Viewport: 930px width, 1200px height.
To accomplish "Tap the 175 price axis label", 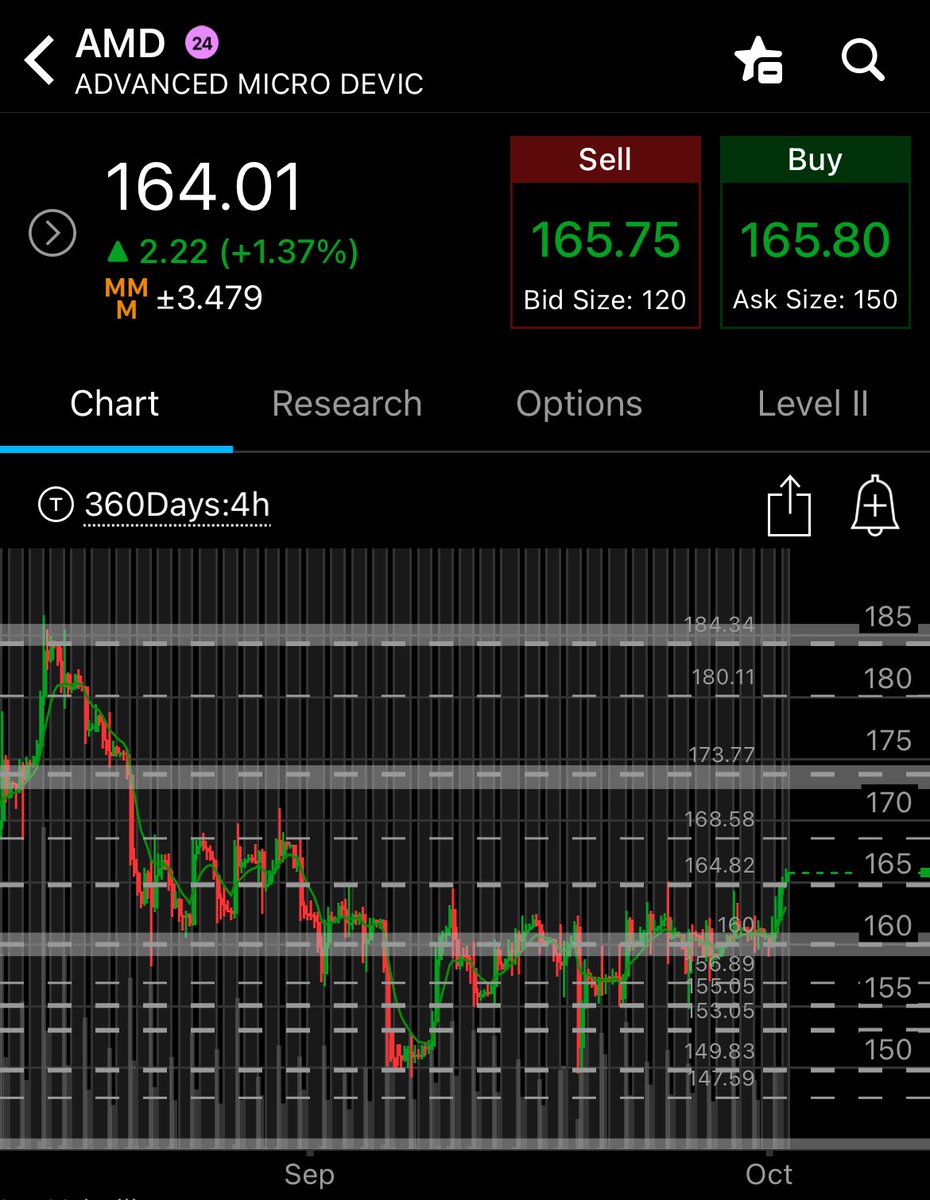I will point(888,741).
